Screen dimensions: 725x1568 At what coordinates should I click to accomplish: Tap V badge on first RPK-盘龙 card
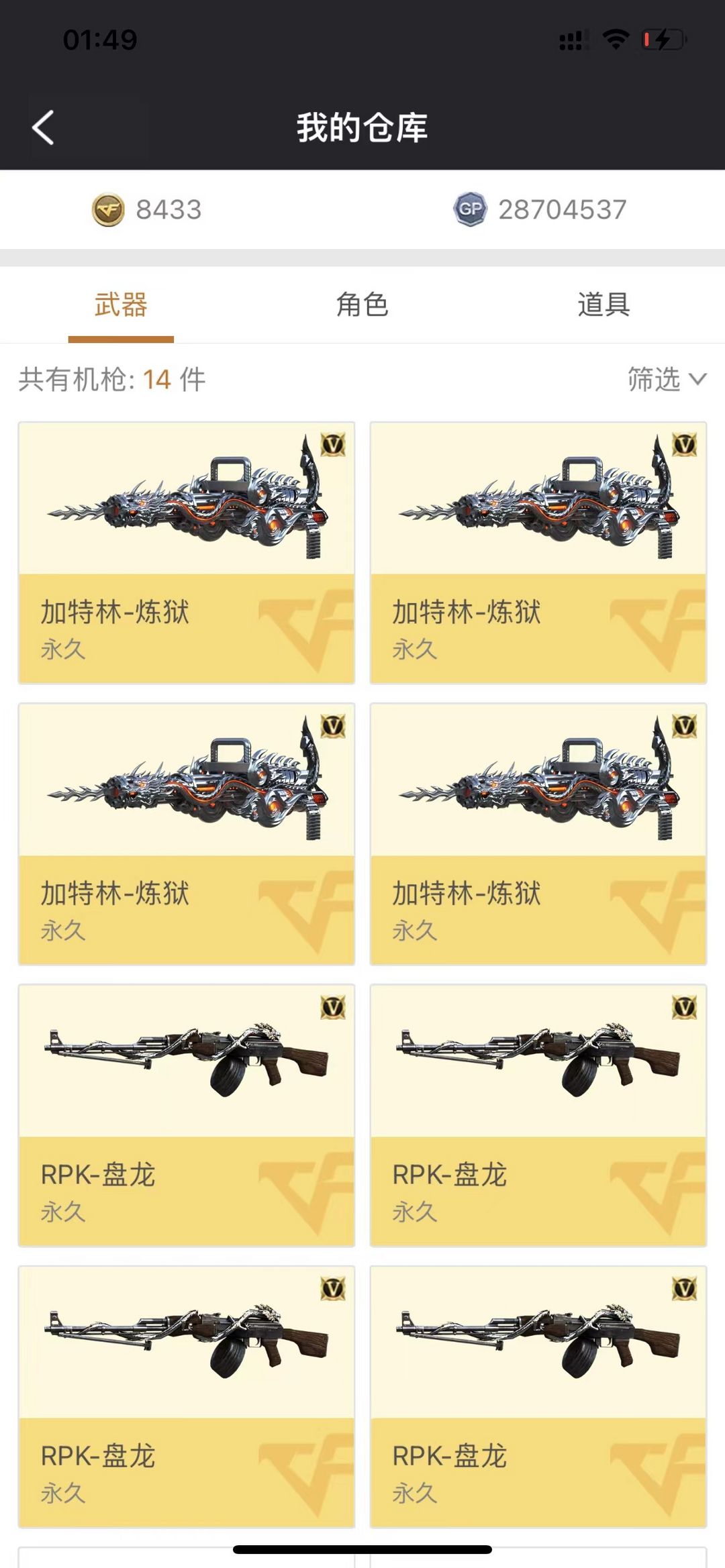pyautogui.click(x=333, y=1007)
